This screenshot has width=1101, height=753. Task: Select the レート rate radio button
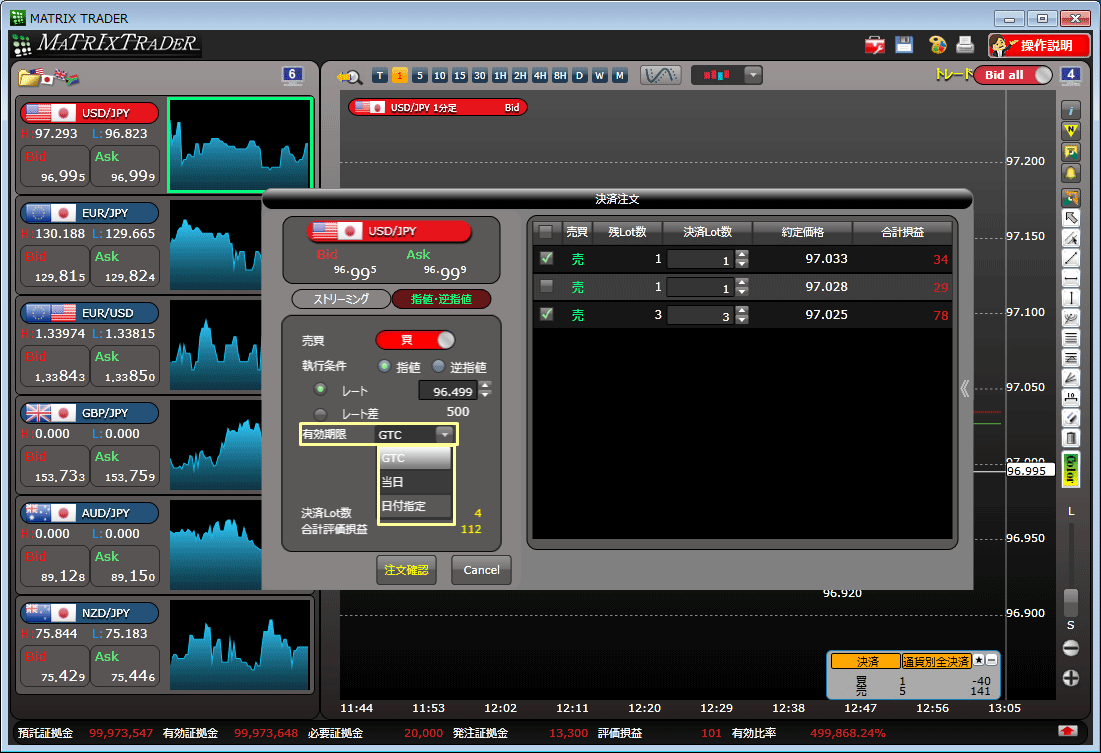click(320, 389)
